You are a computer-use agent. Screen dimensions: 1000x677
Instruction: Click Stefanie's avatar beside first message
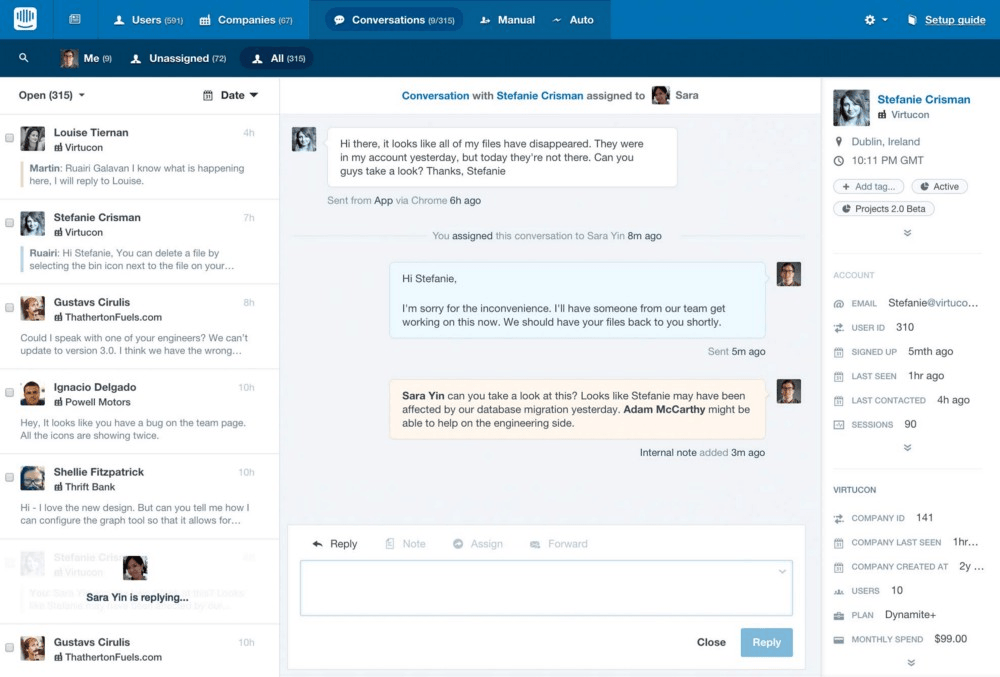(304, 139)
